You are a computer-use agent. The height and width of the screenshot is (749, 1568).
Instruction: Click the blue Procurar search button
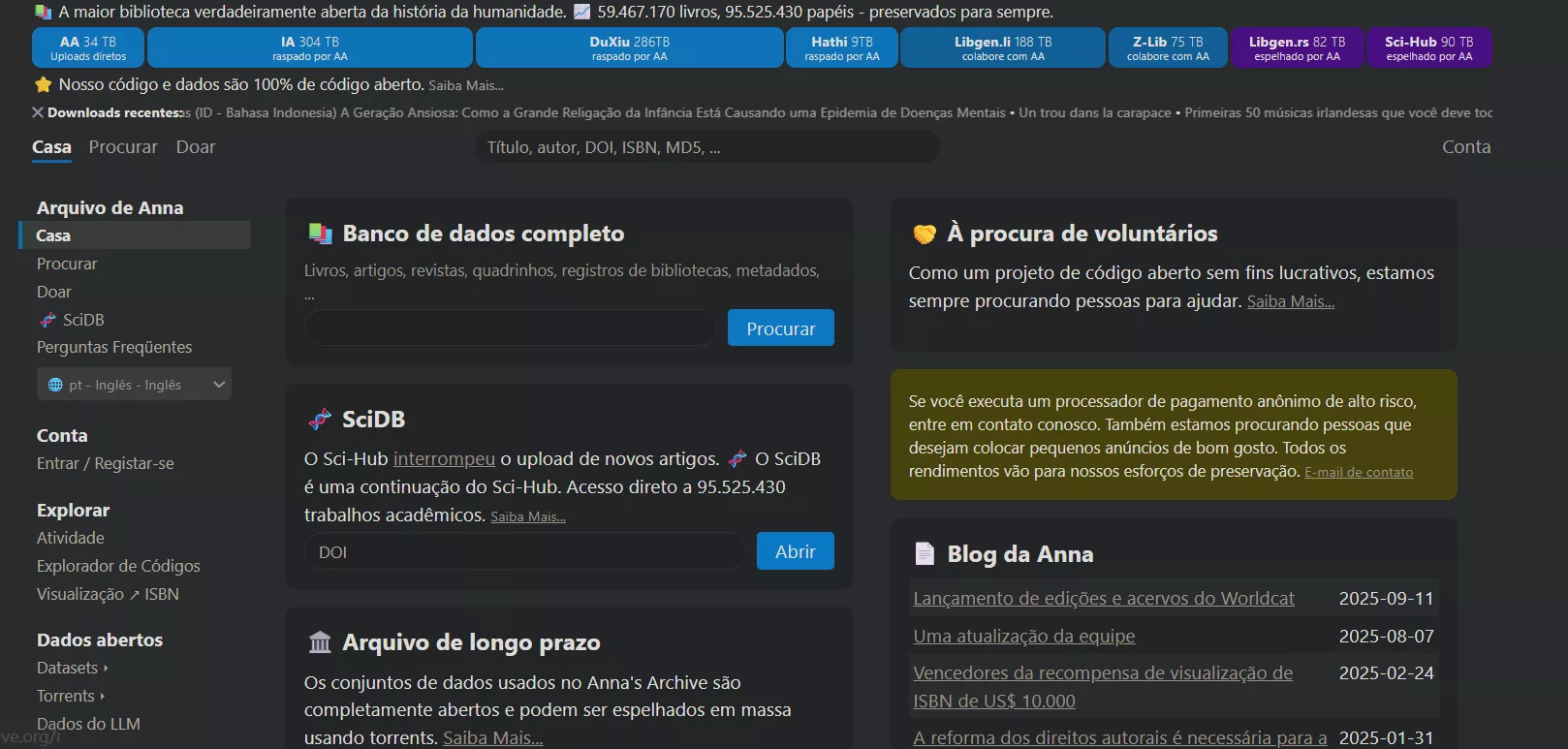(x=781, y=328)
